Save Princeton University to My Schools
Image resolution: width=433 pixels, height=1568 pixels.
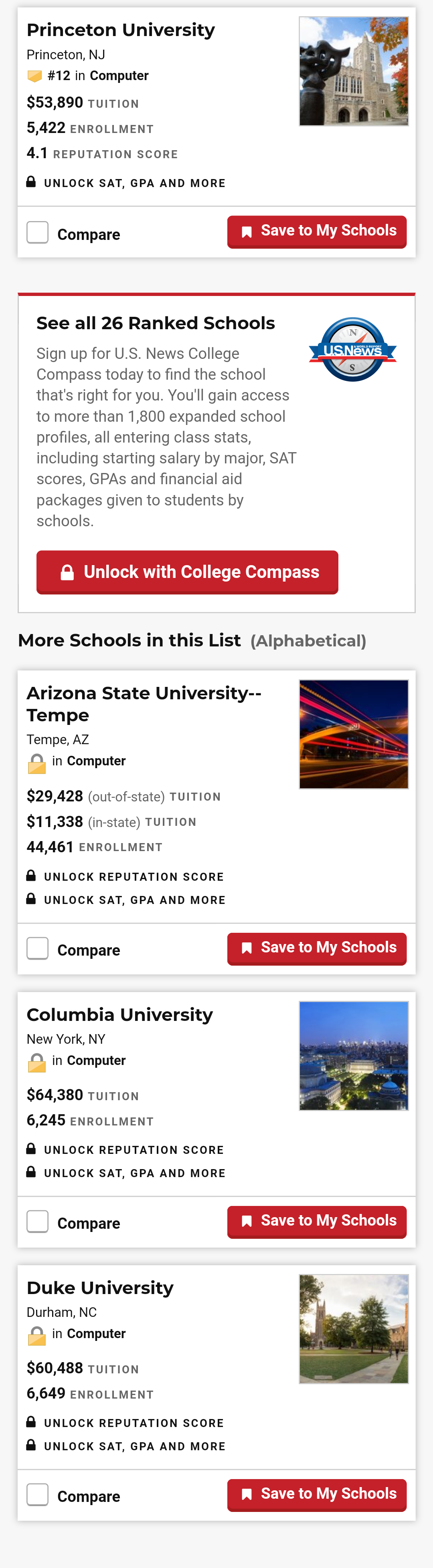coord(317,231)
